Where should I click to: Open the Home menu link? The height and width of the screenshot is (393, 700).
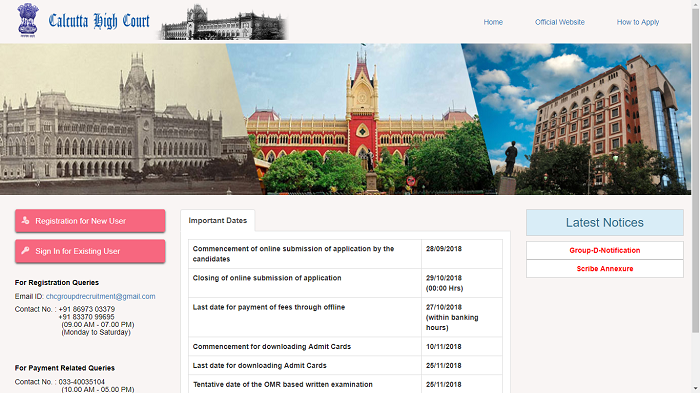[x=493, y=22]
